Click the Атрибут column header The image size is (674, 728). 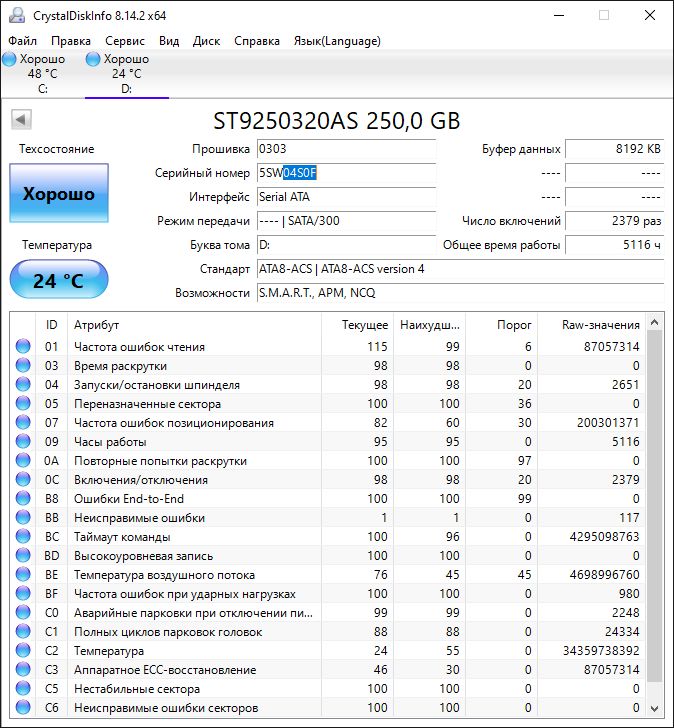pos(195,325)
